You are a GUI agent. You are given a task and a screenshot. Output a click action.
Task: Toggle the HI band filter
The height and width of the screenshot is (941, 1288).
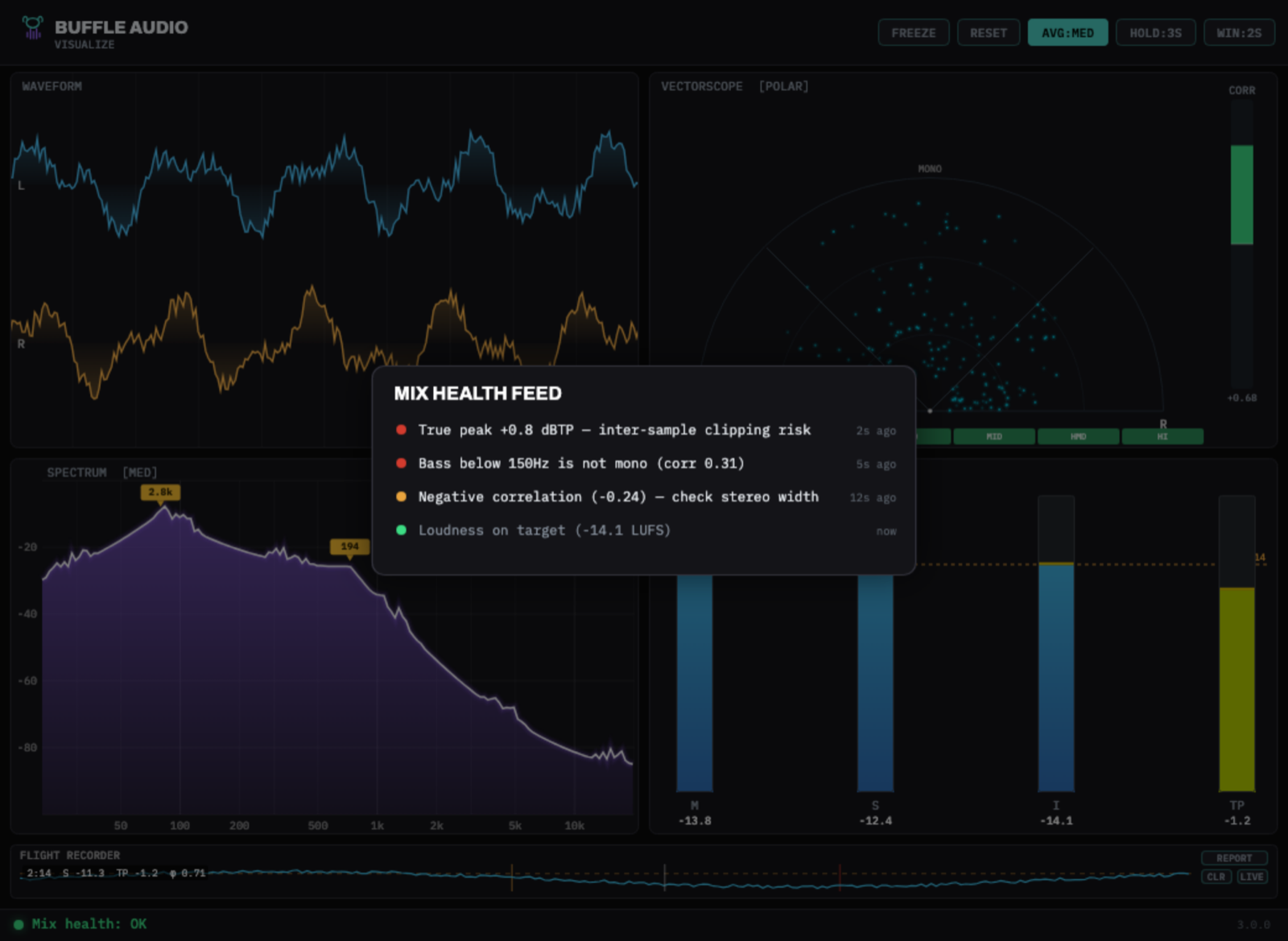coord(1162,436)
